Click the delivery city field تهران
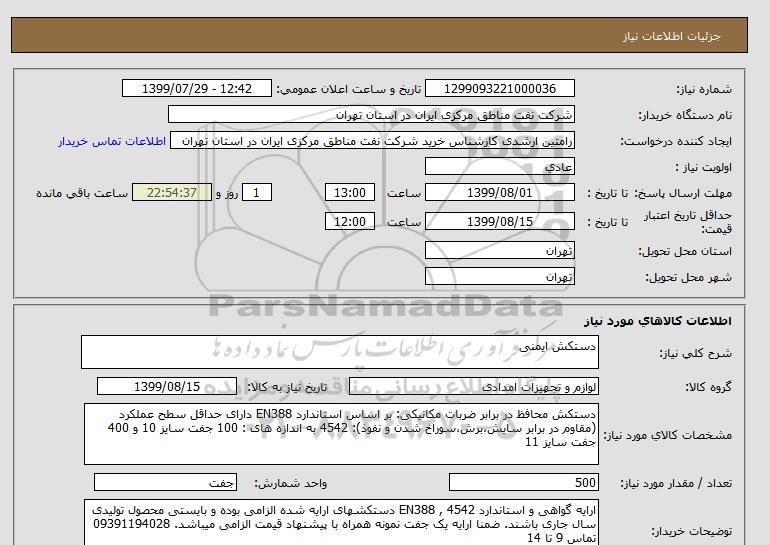The height and width of the screenshot is (545, 770). tap(499, 277)
